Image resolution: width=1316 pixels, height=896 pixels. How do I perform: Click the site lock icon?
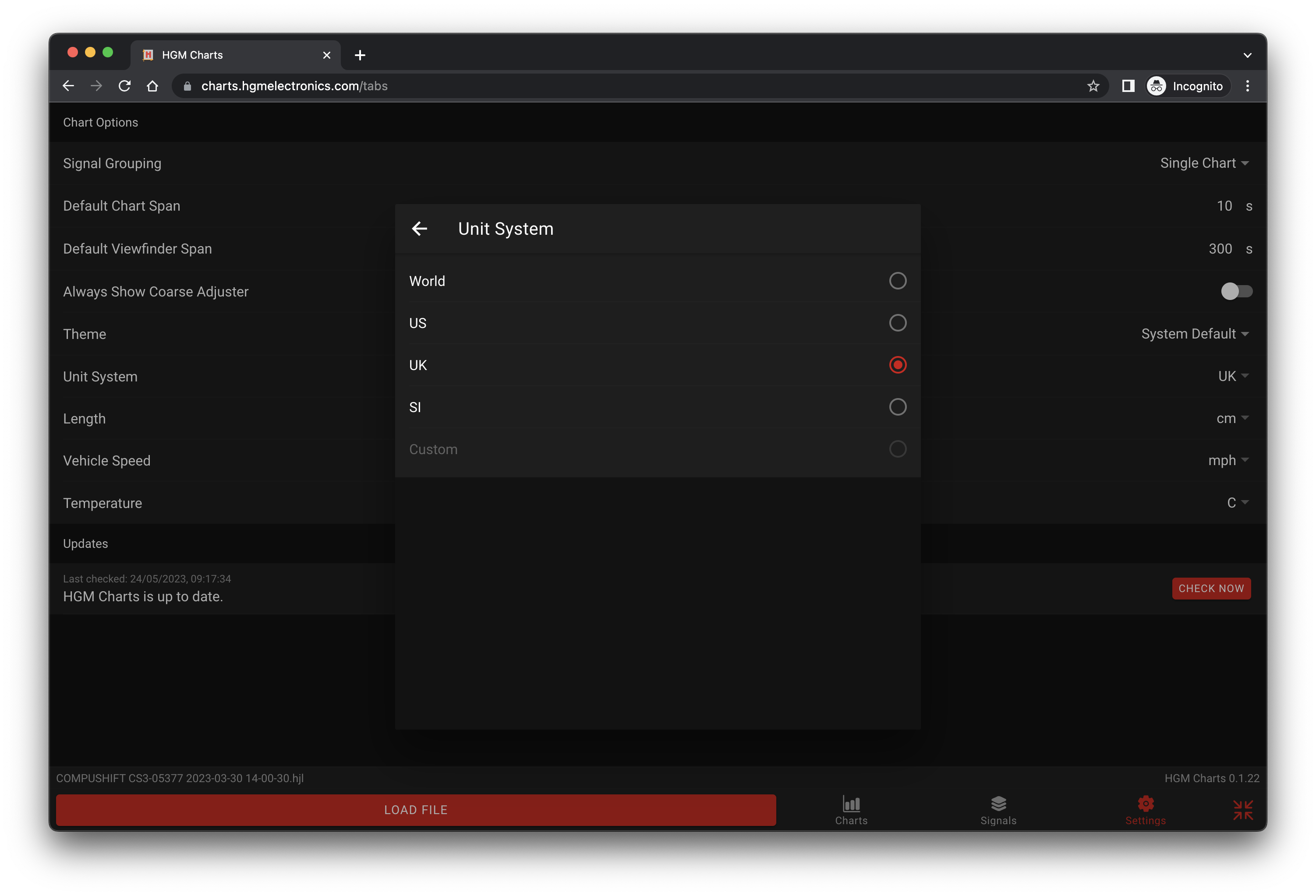(187, 86)
